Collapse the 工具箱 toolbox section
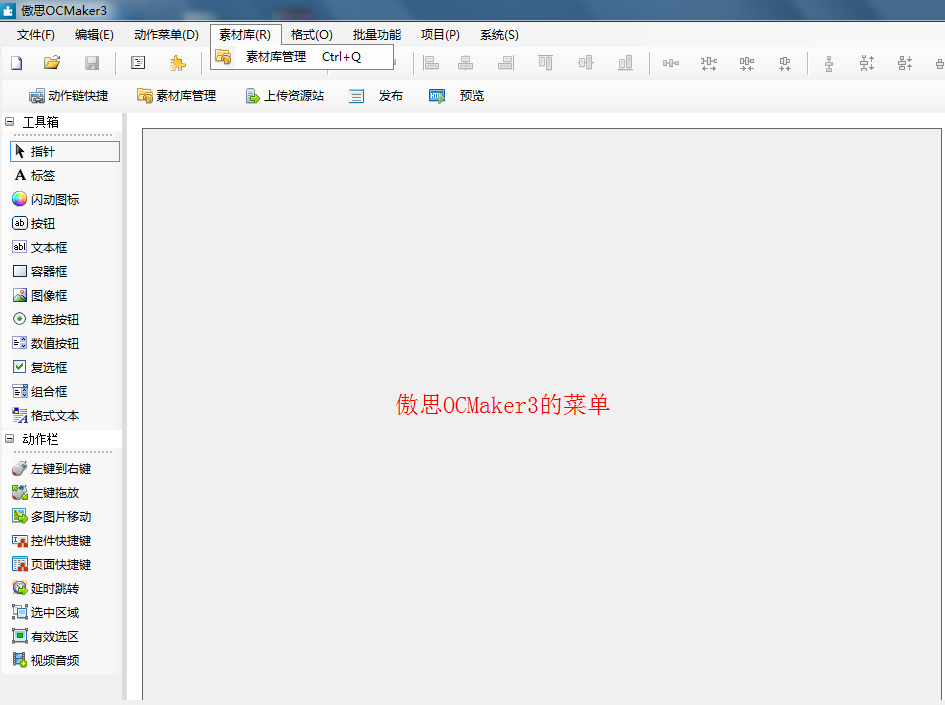The width and height of the screenshot is (945, 705). point(10,122)
